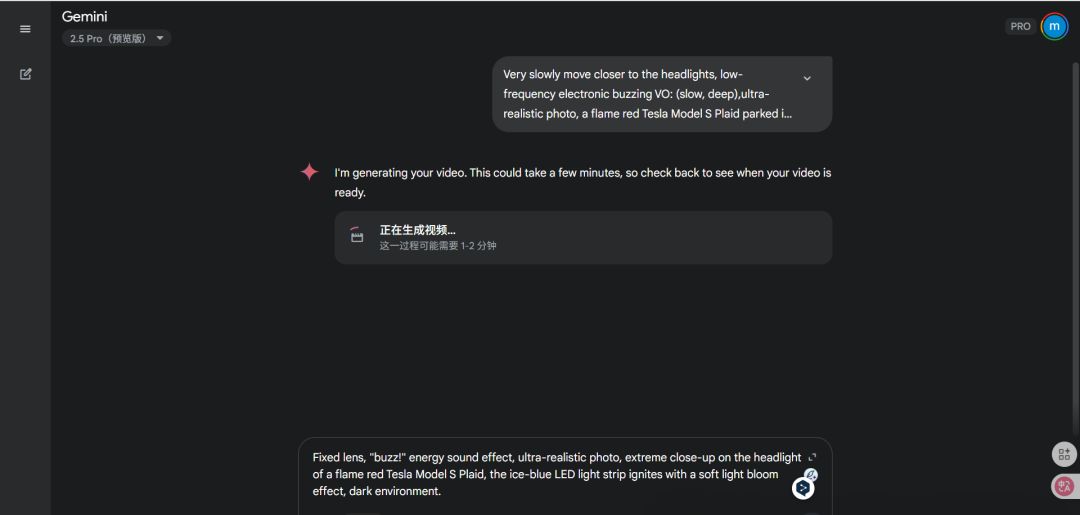Image resolution: width=1080 pixels, height=515 pixels.
Task: Click the user message about Tesla headlights
Action: point(648,94)
